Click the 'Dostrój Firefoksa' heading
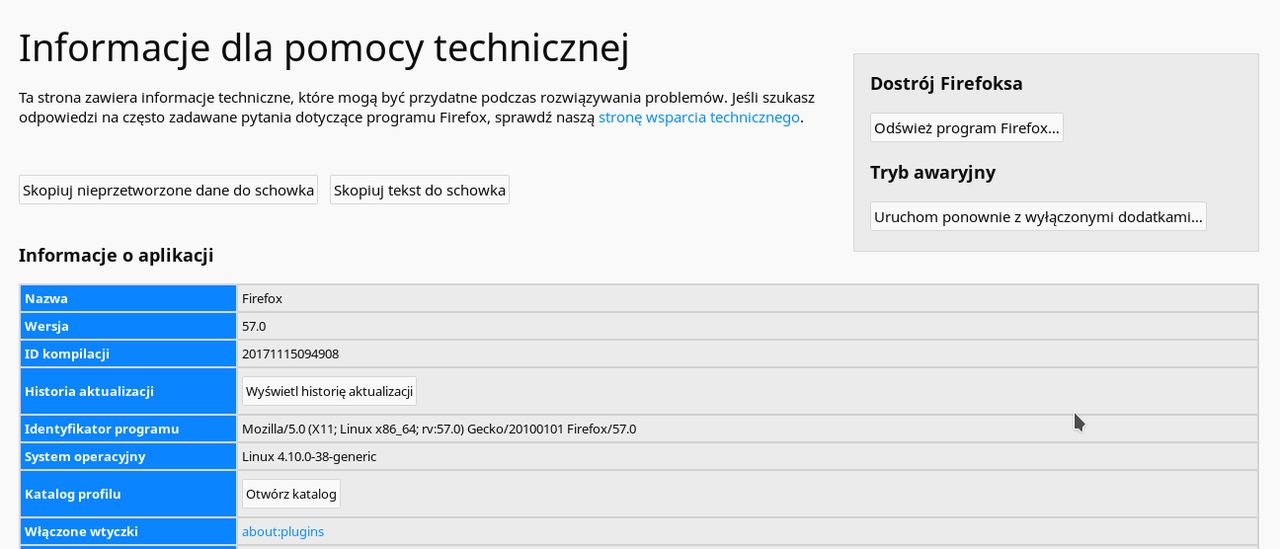1280x549 pixels. click(x=946, y=83)
